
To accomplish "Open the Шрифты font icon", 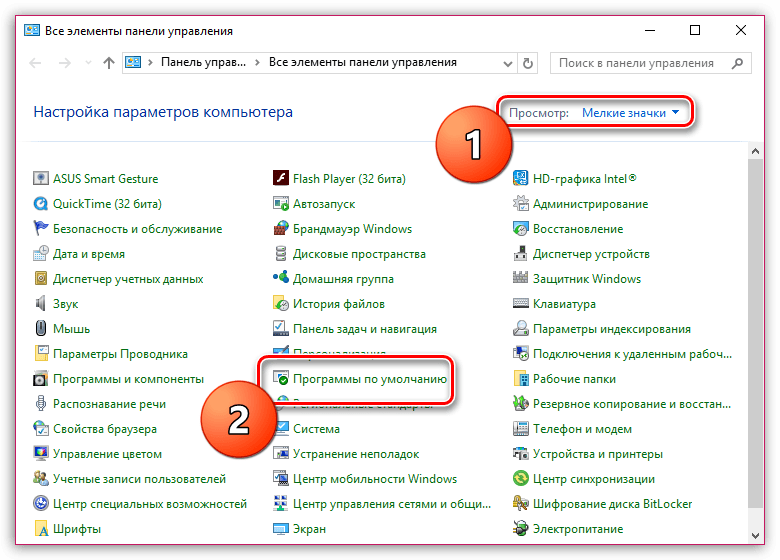I will (40, 528).
